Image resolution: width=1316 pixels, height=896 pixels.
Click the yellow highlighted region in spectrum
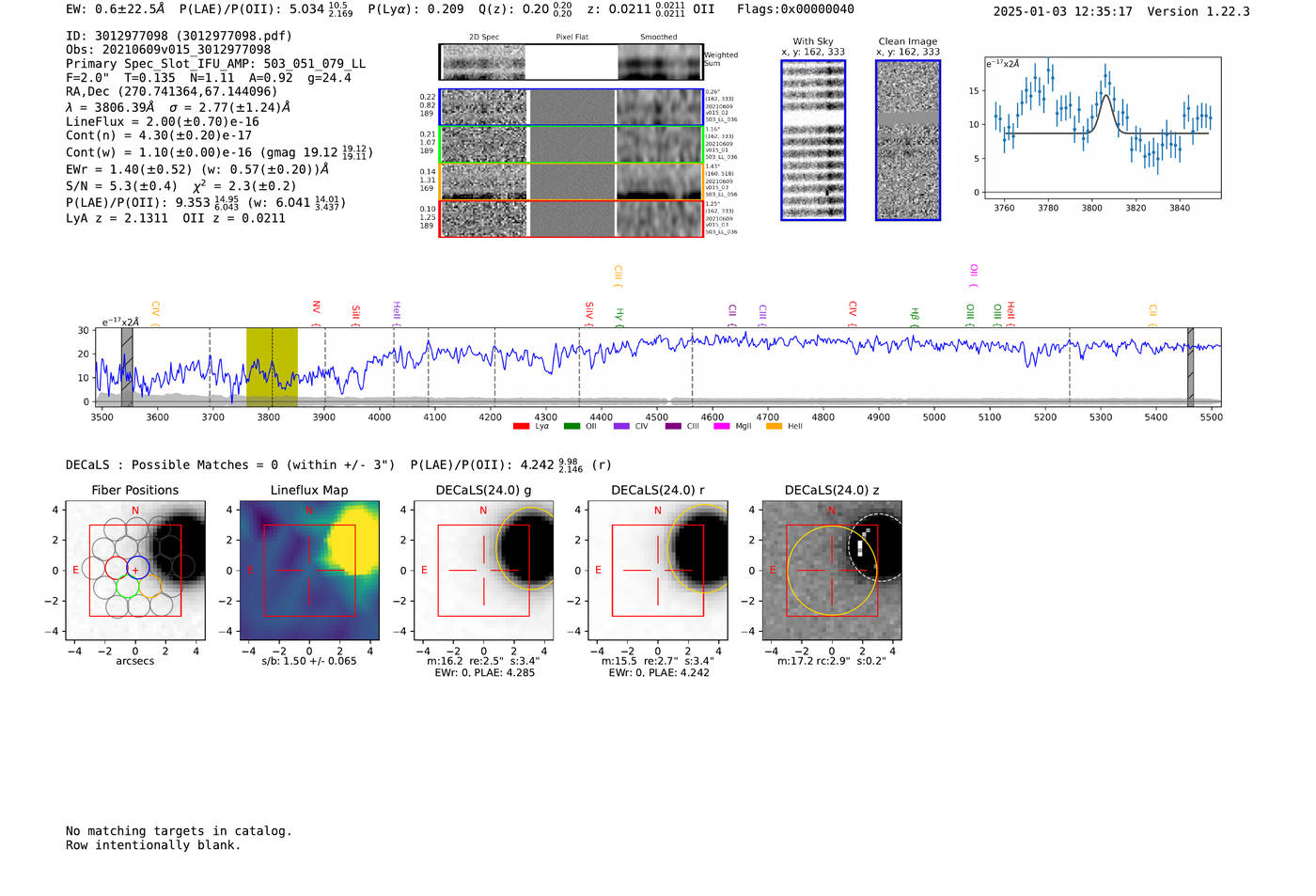[x=272, y=368]
